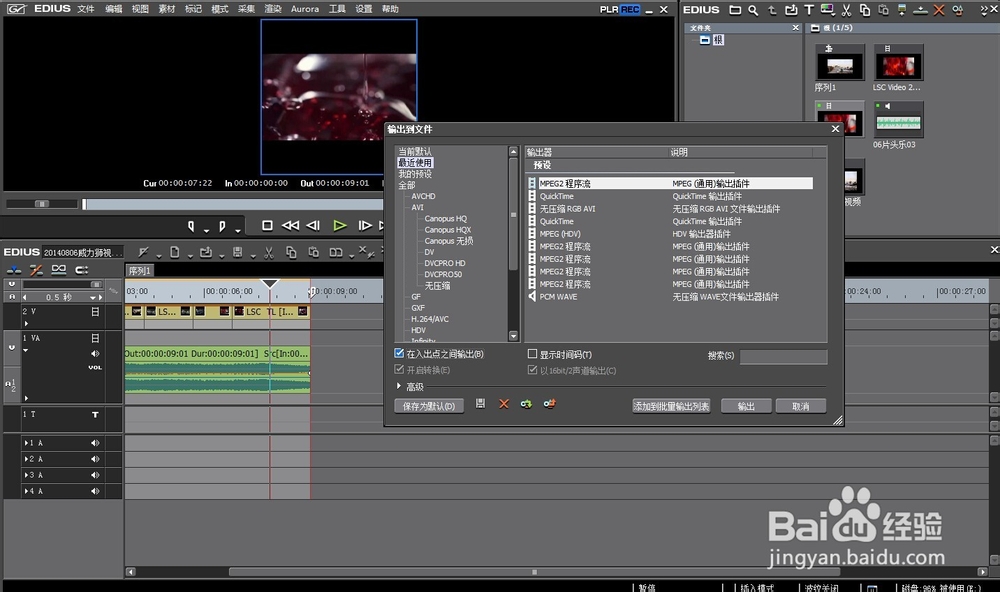The width and height of the screenshot is (1000, 592).
Task: Switch to the 序列1 timeline tab
Action: 139,270
